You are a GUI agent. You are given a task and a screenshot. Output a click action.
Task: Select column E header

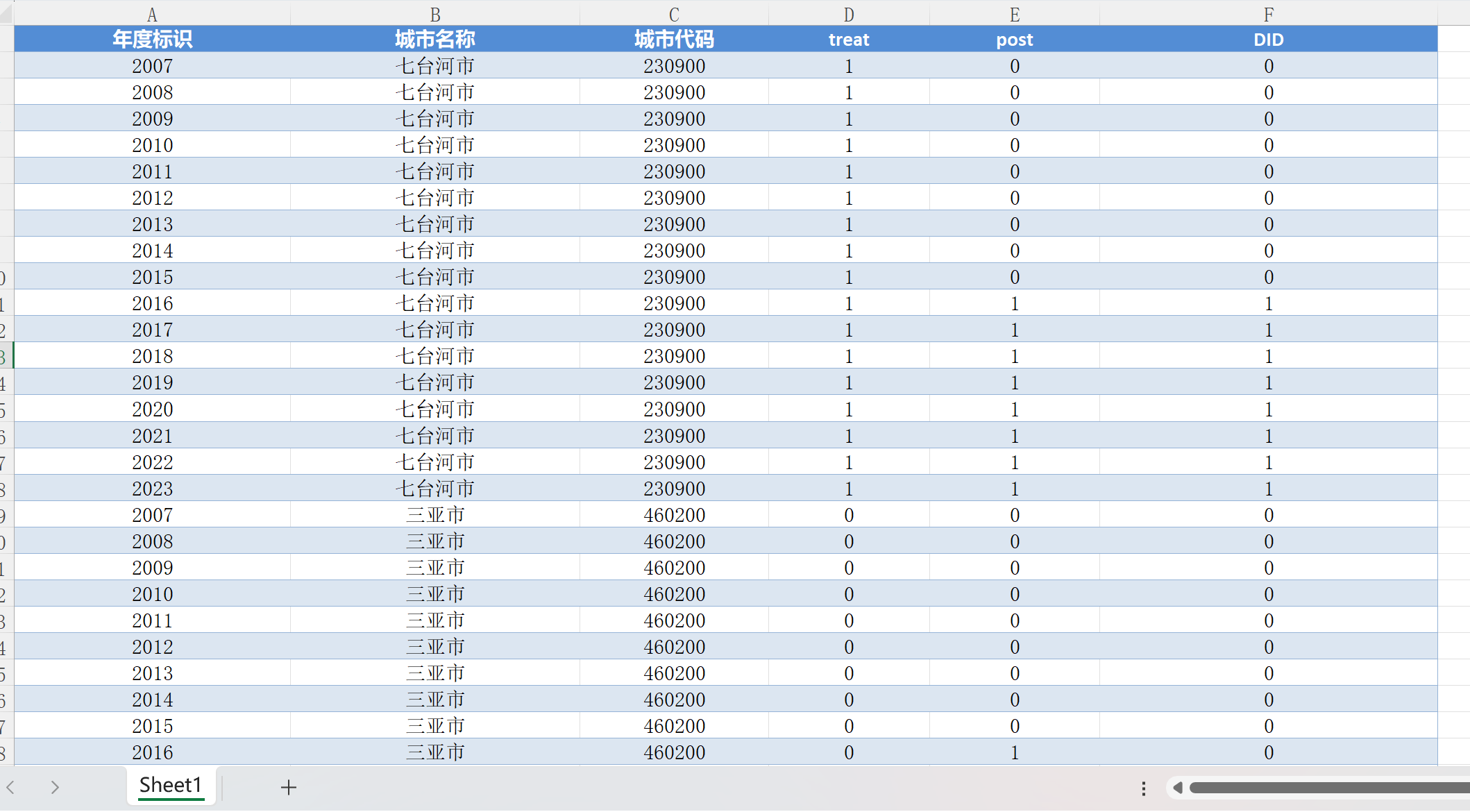1015,15
